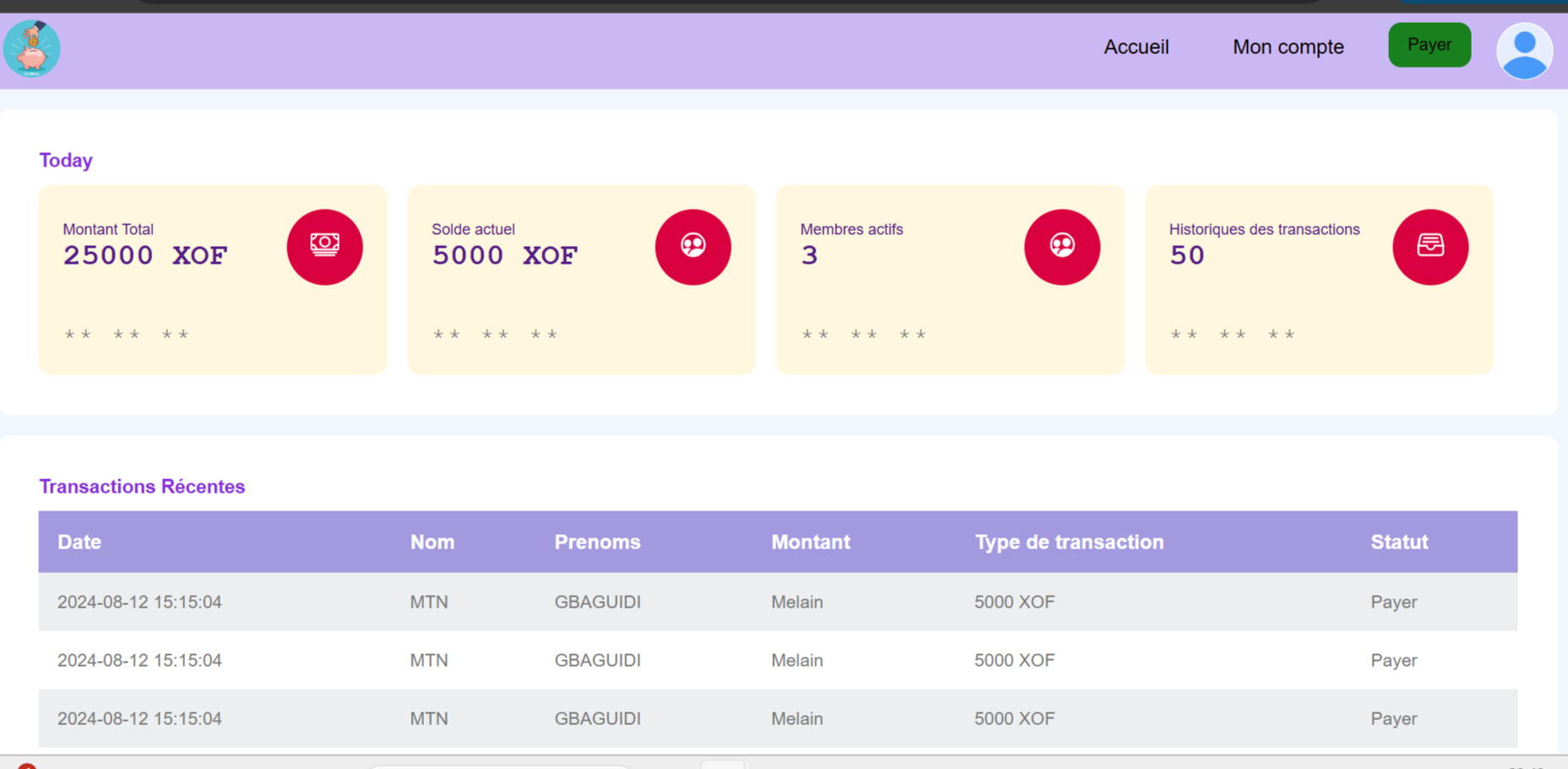Open the Accueil menu item

(1135, 47)
